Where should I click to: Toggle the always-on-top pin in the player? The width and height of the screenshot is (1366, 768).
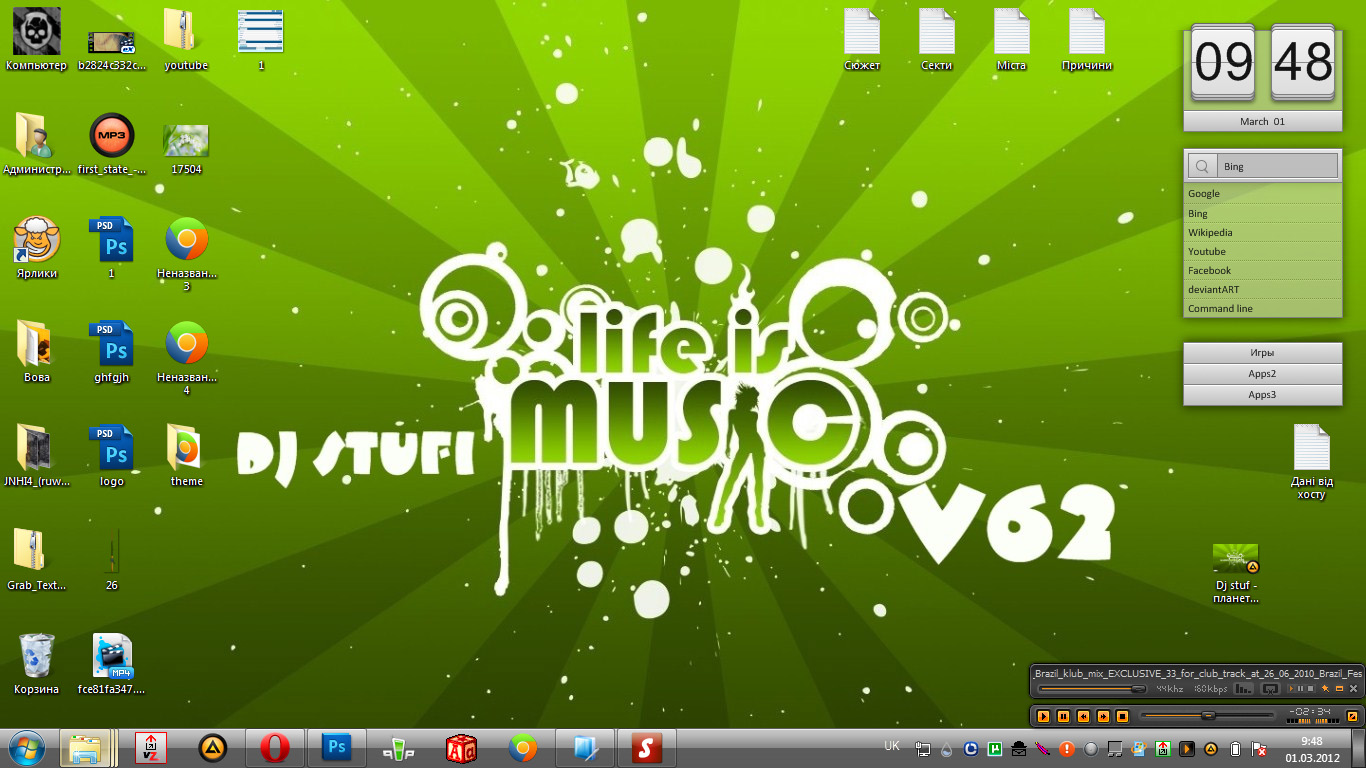click(1326, 689)
